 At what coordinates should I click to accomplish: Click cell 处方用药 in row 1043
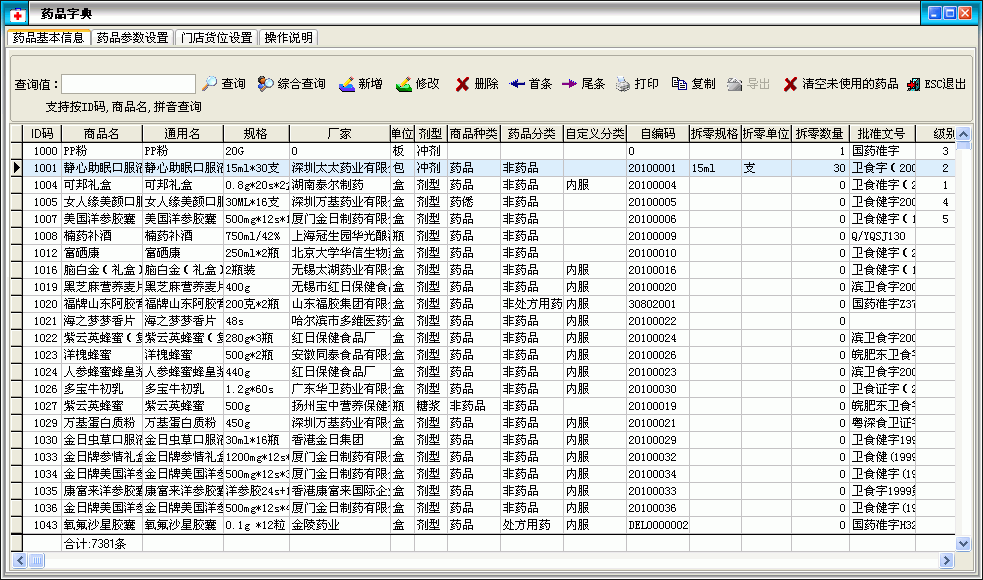(x=532, y=525)
